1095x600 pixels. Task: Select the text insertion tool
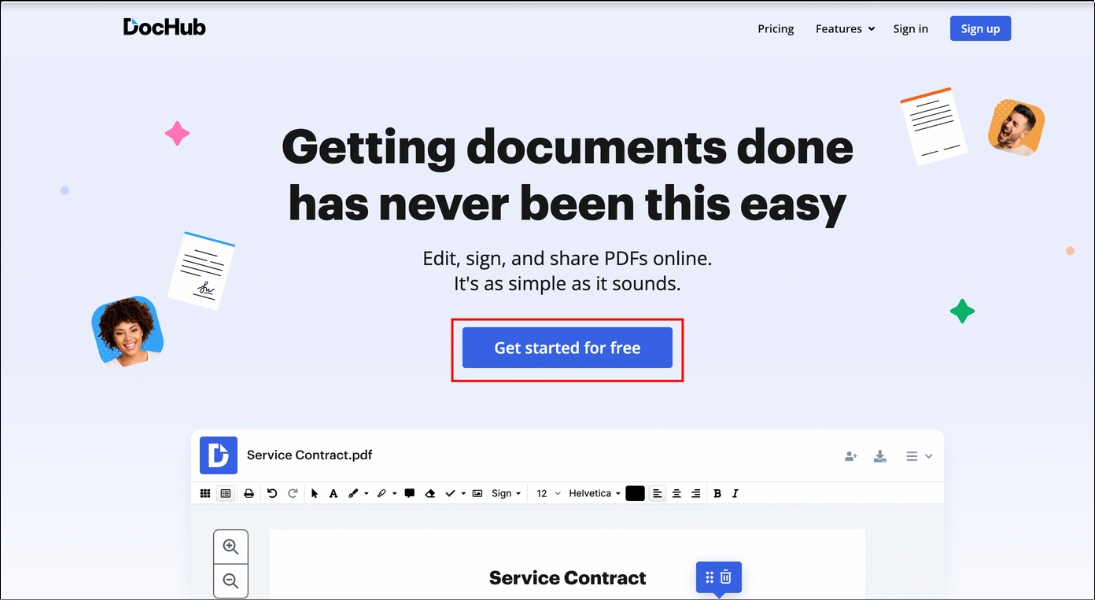(332, 492)
